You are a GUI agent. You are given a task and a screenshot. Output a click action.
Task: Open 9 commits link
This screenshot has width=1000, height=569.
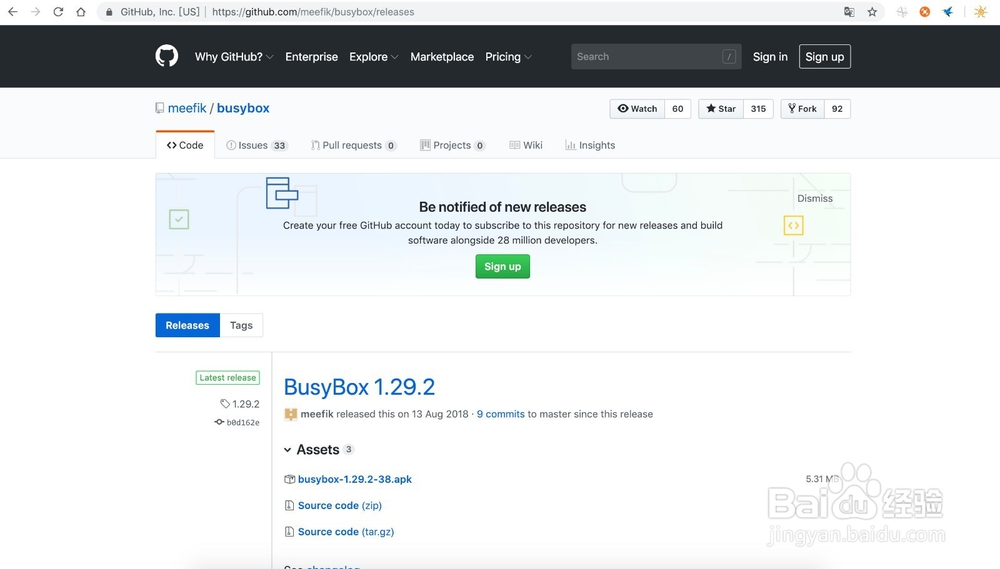click(501, 414)
